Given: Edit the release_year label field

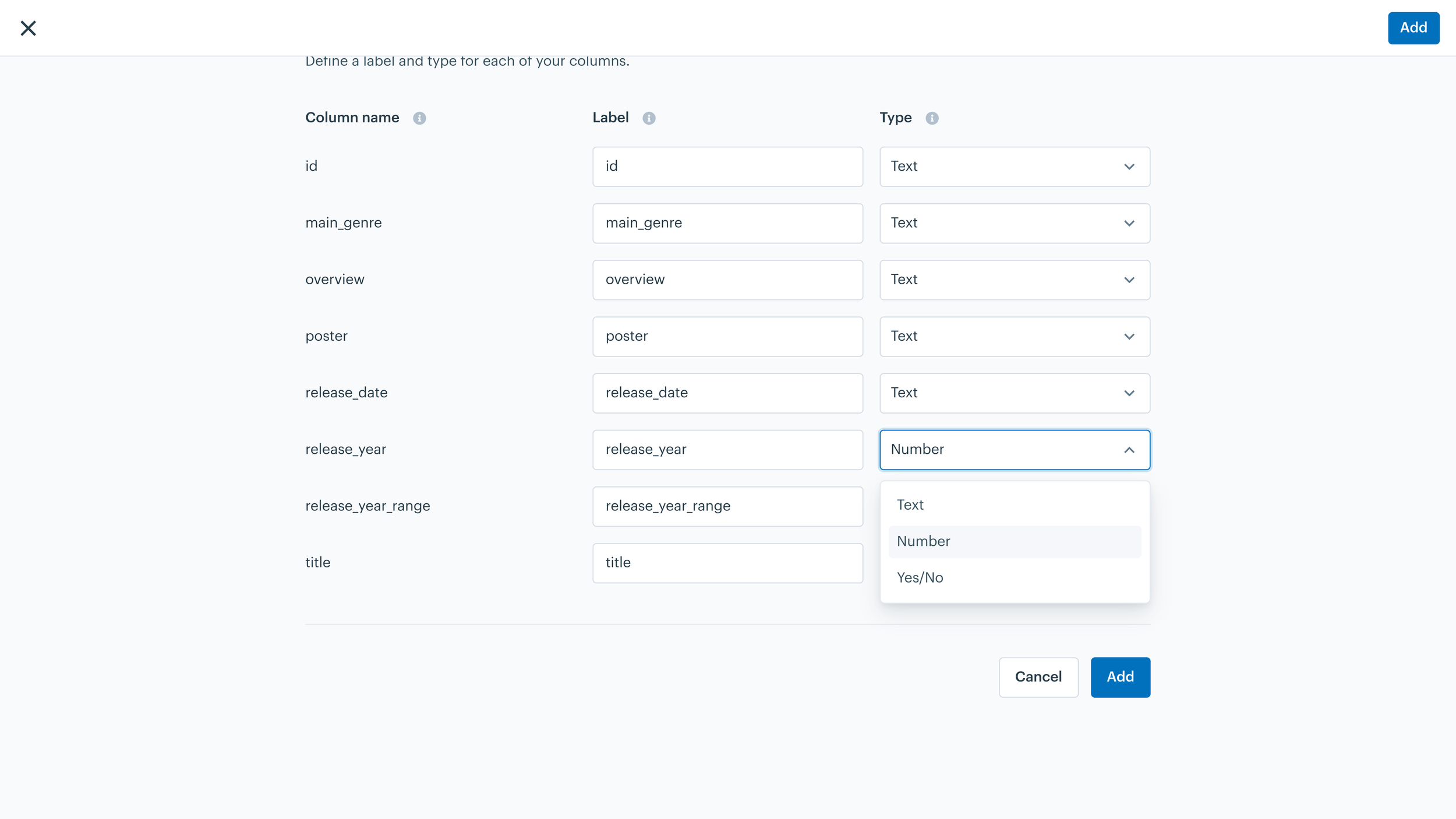Looking at the screenshot, I should (727, 450).
